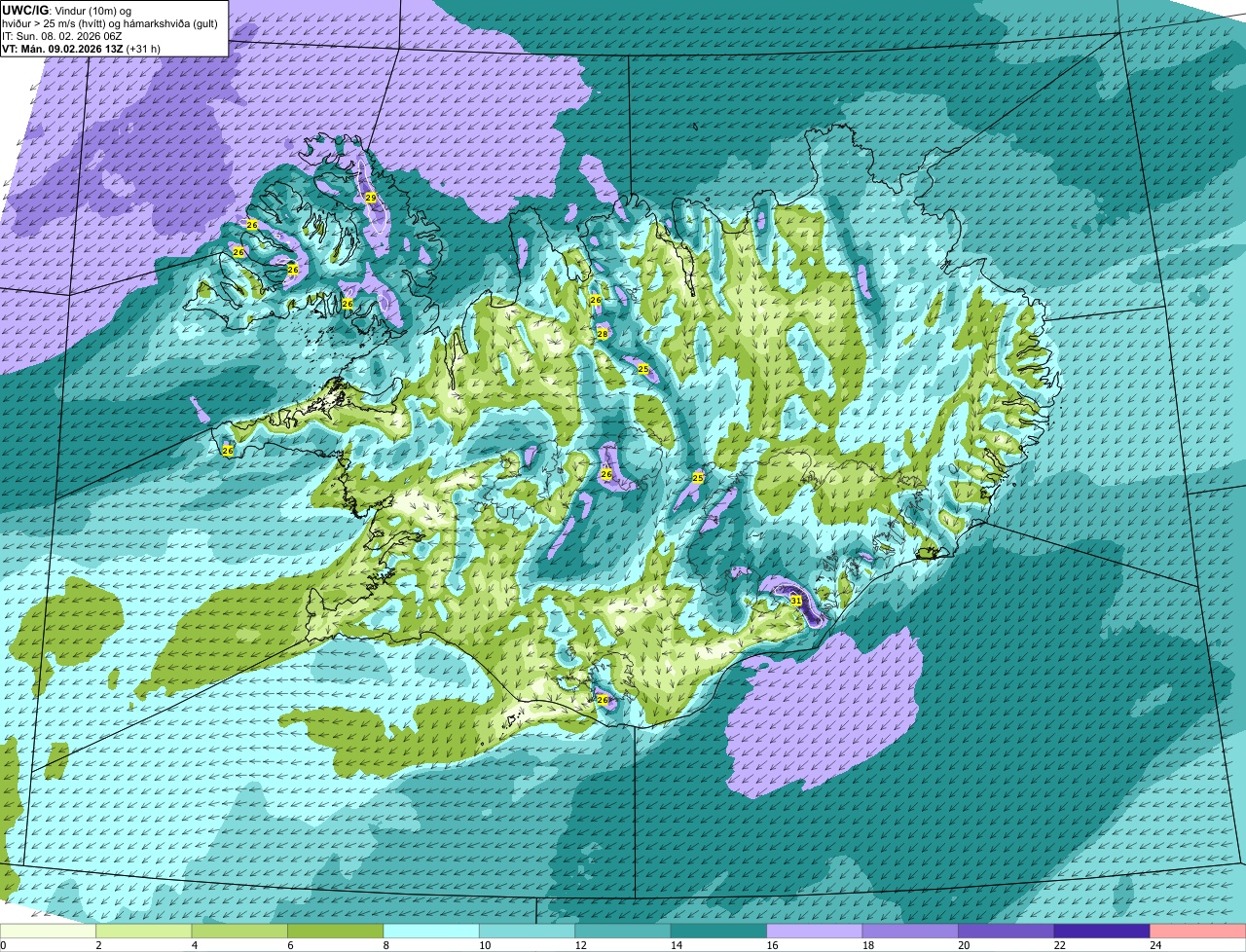Image resolution: width=1246 pixels, height=952 pixels.
Task: Click the yellow 29 max gust marker
Action: pos(370,198)
